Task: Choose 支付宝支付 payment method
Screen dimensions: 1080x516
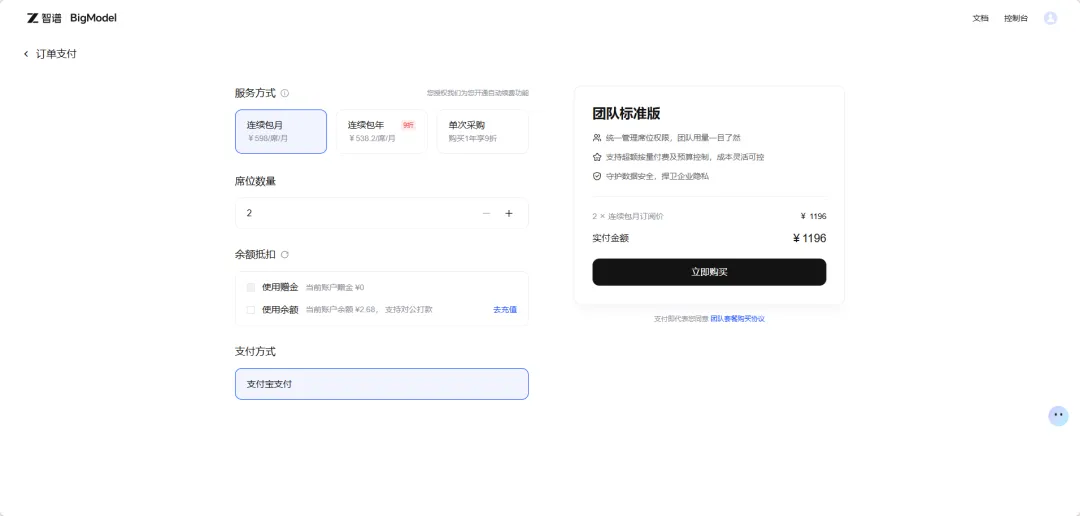Action: (x=382, y=384)
